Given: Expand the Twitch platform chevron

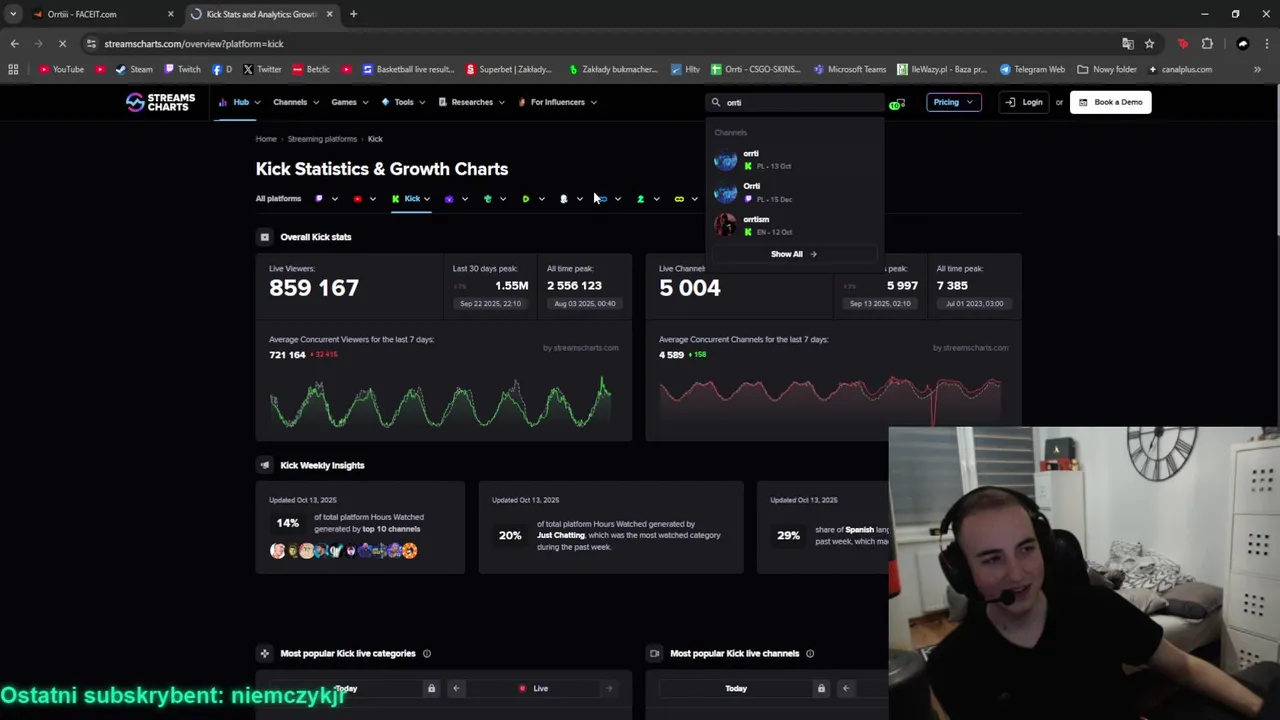Looking at the screenshot, I should coord(335,199).
